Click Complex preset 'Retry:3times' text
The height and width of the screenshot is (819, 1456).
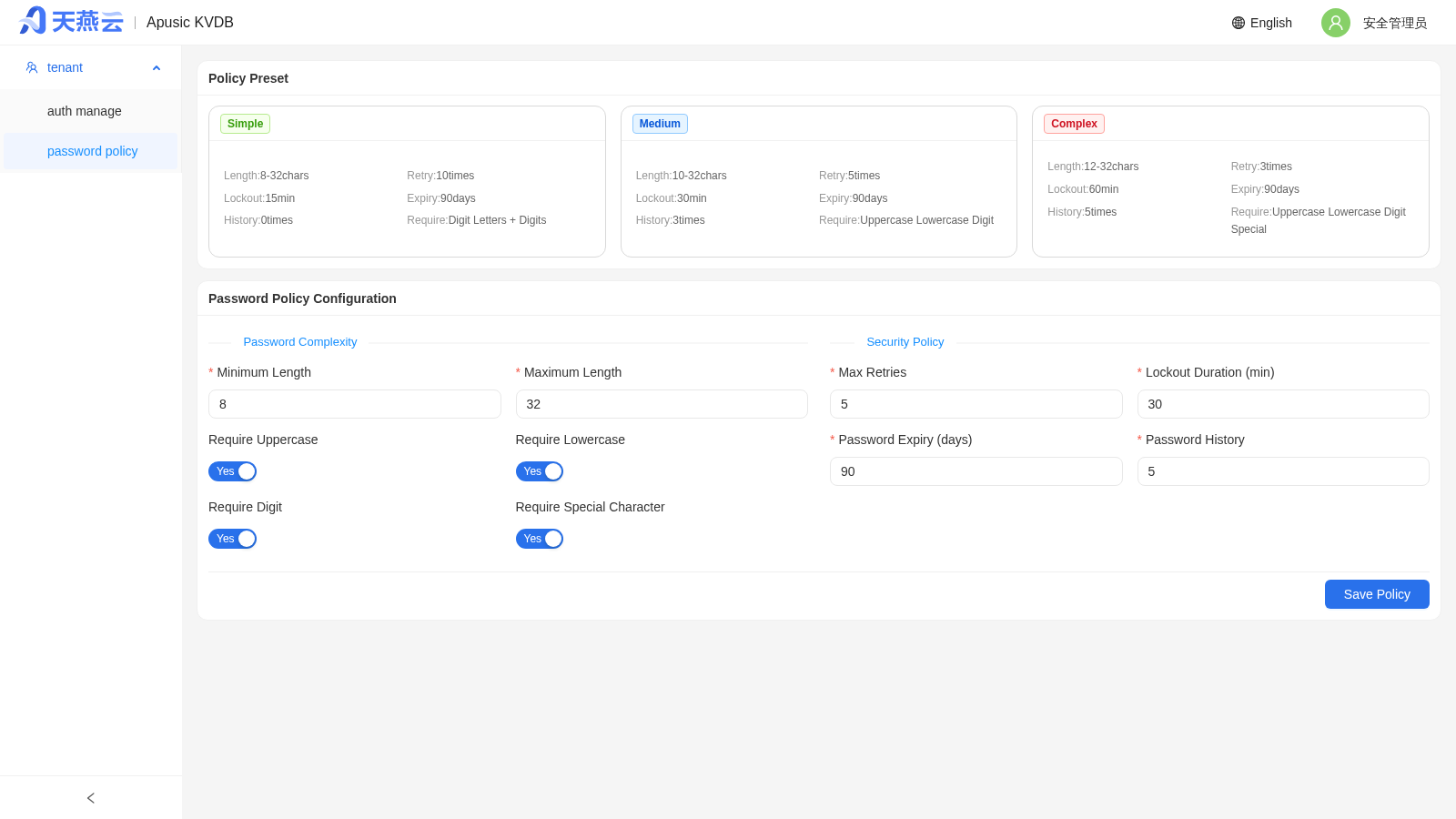pyautogui.click(x=1261, y=167)
